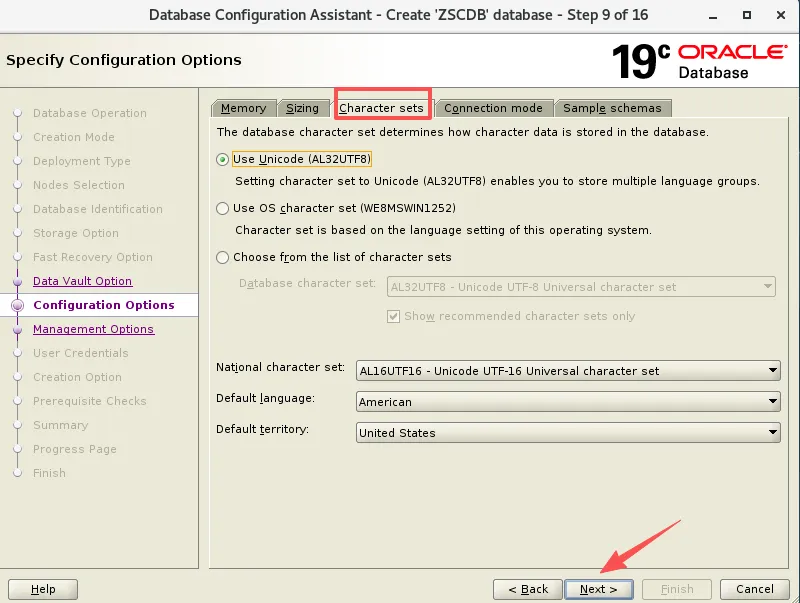Click Creation Mode step label

coord(74,137)
